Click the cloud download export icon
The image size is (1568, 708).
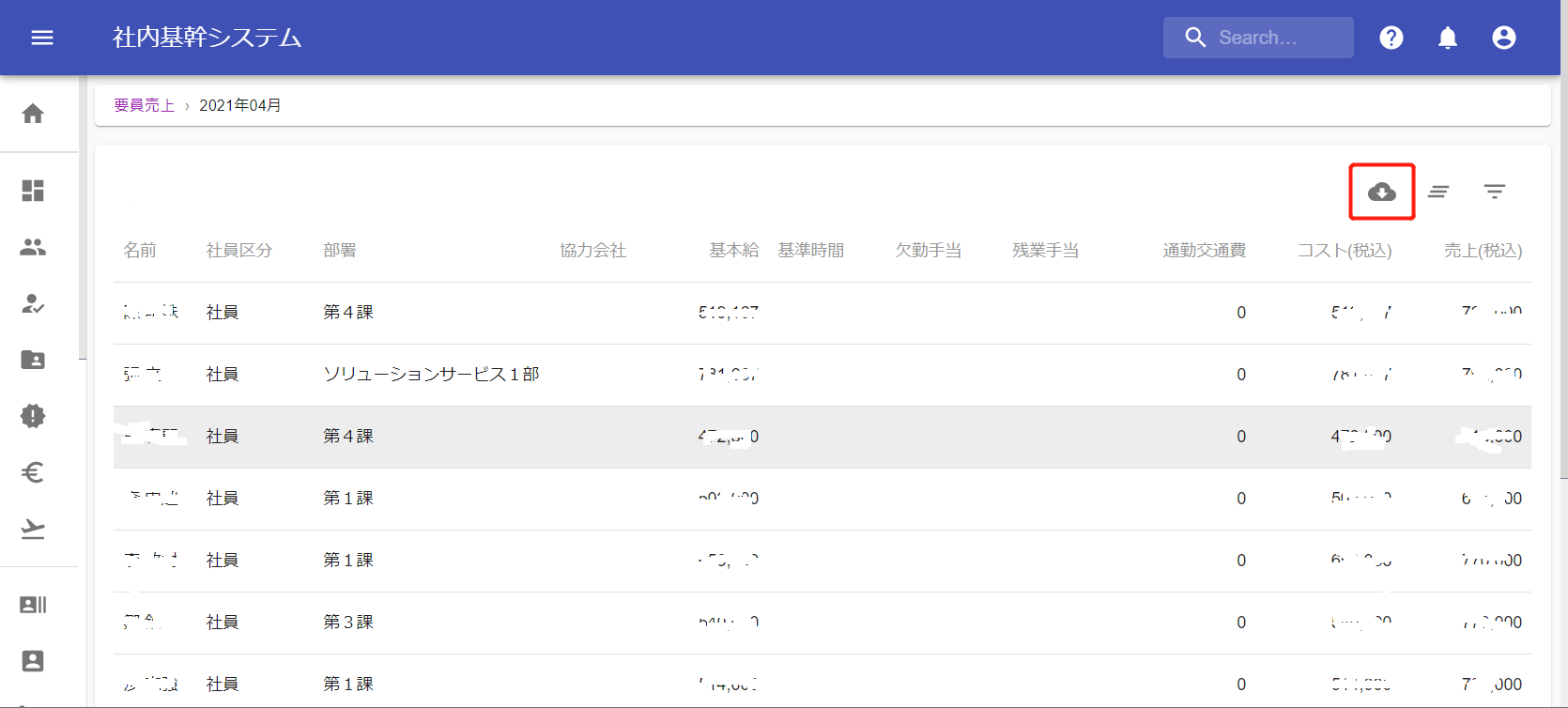(1381, 192)
